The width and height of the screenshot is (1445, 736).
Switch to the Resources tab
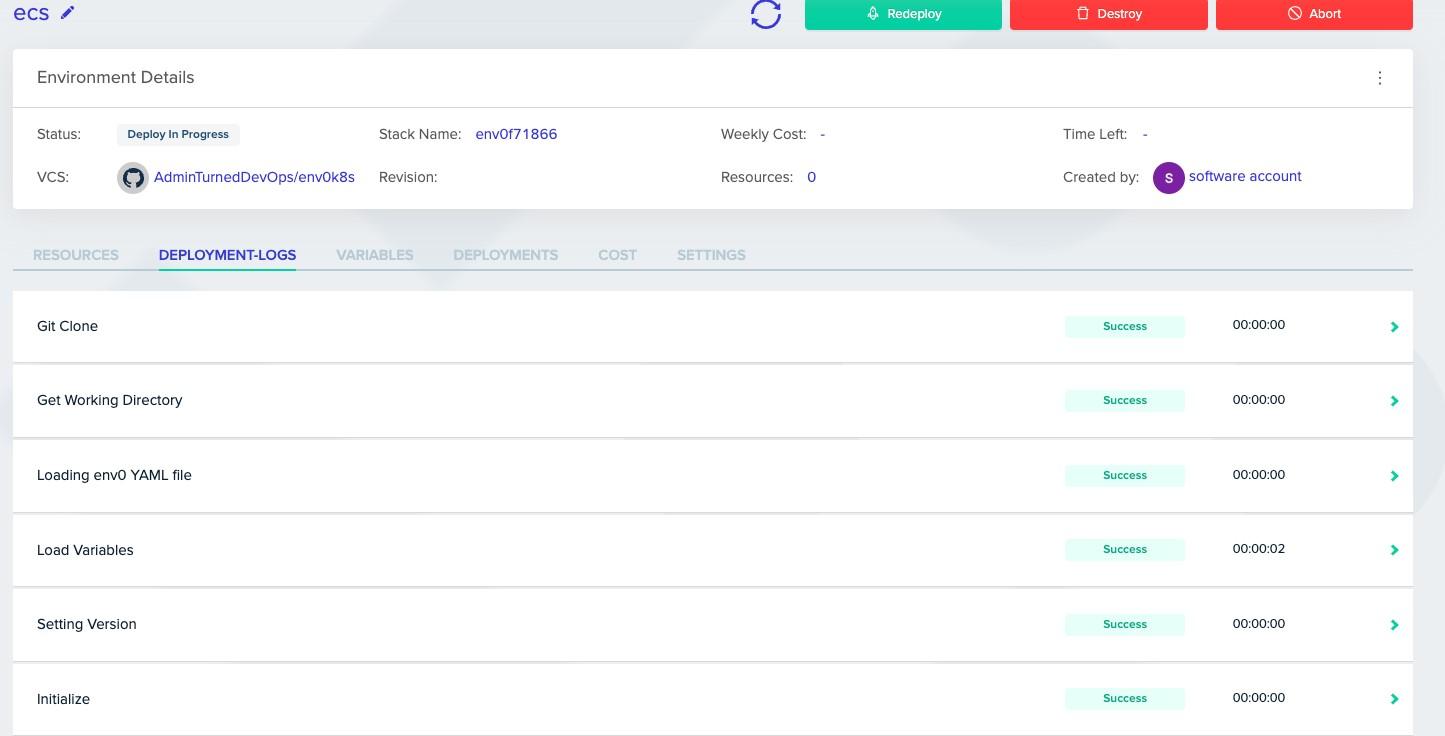click(76, 255)
